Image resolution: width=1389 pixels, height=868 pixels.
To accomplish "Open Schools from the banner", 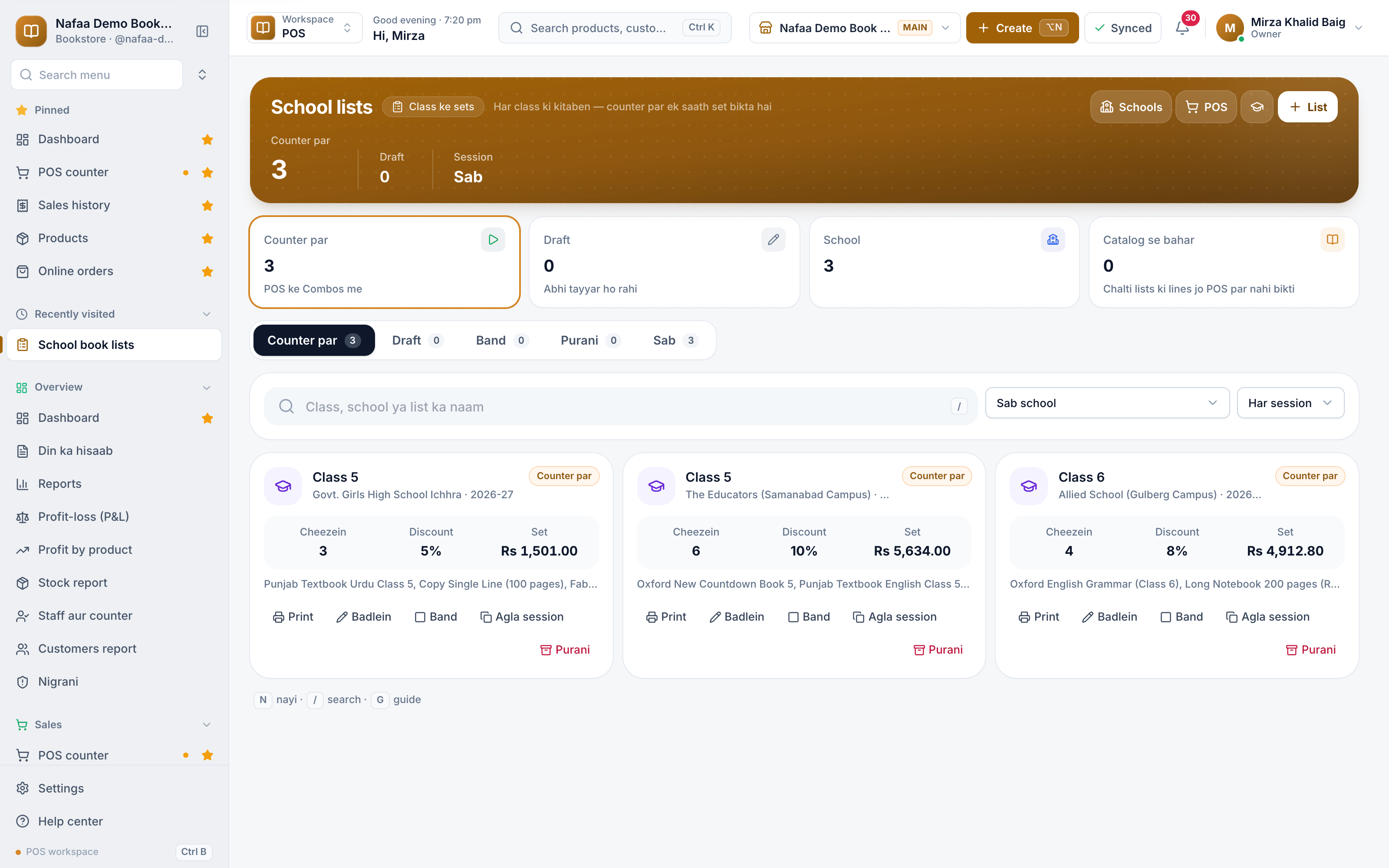I will (1131, 107).
